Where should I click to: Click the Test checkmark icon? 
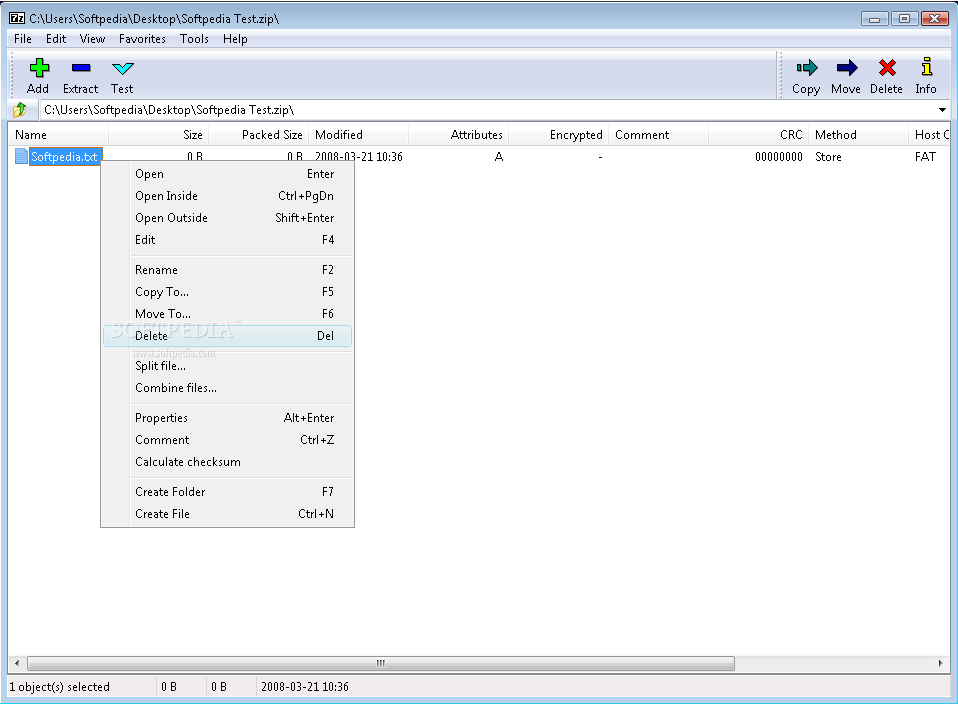(x=123, y=68)
